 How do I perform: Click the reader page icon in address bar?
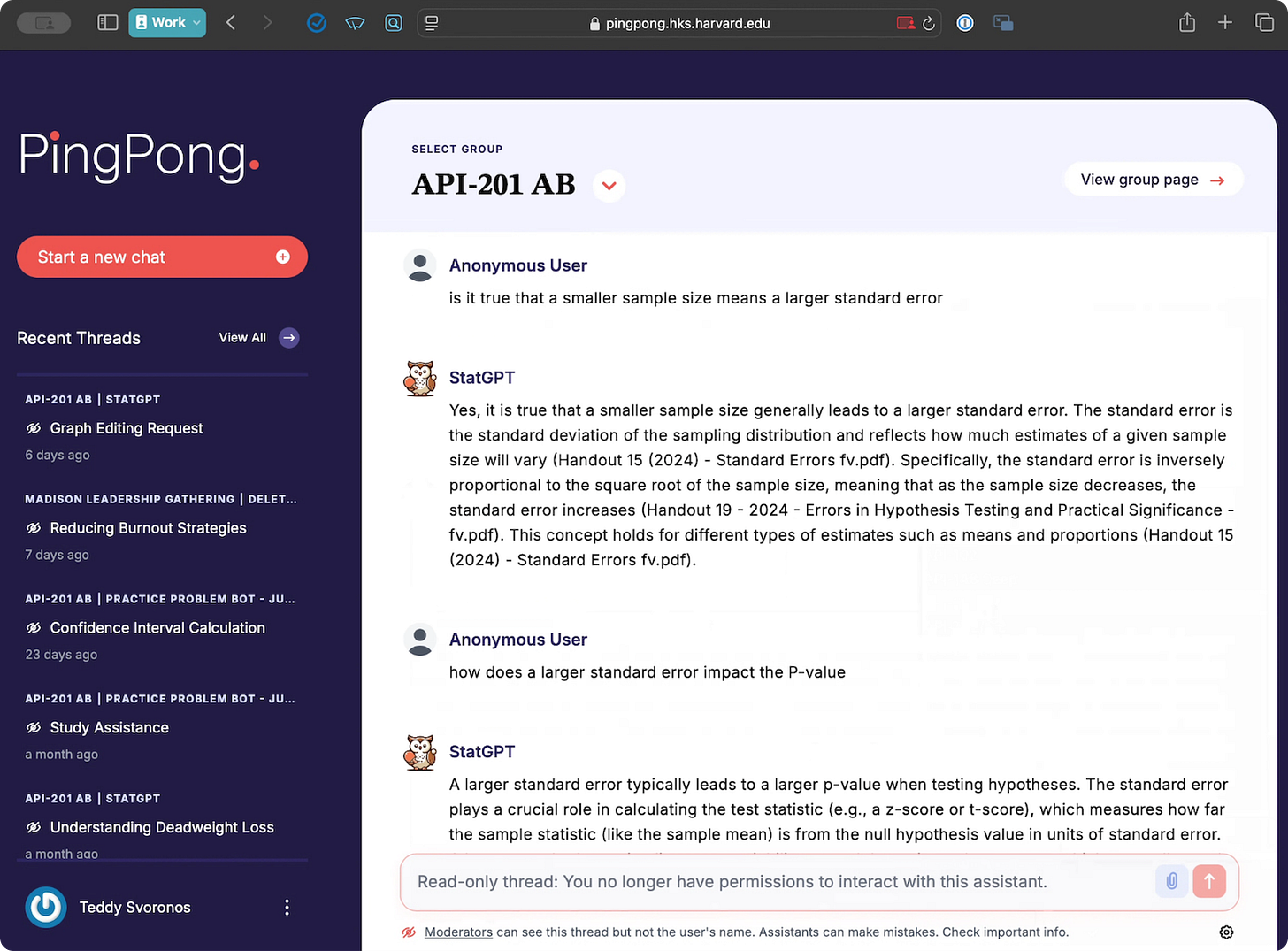point(432,24)
